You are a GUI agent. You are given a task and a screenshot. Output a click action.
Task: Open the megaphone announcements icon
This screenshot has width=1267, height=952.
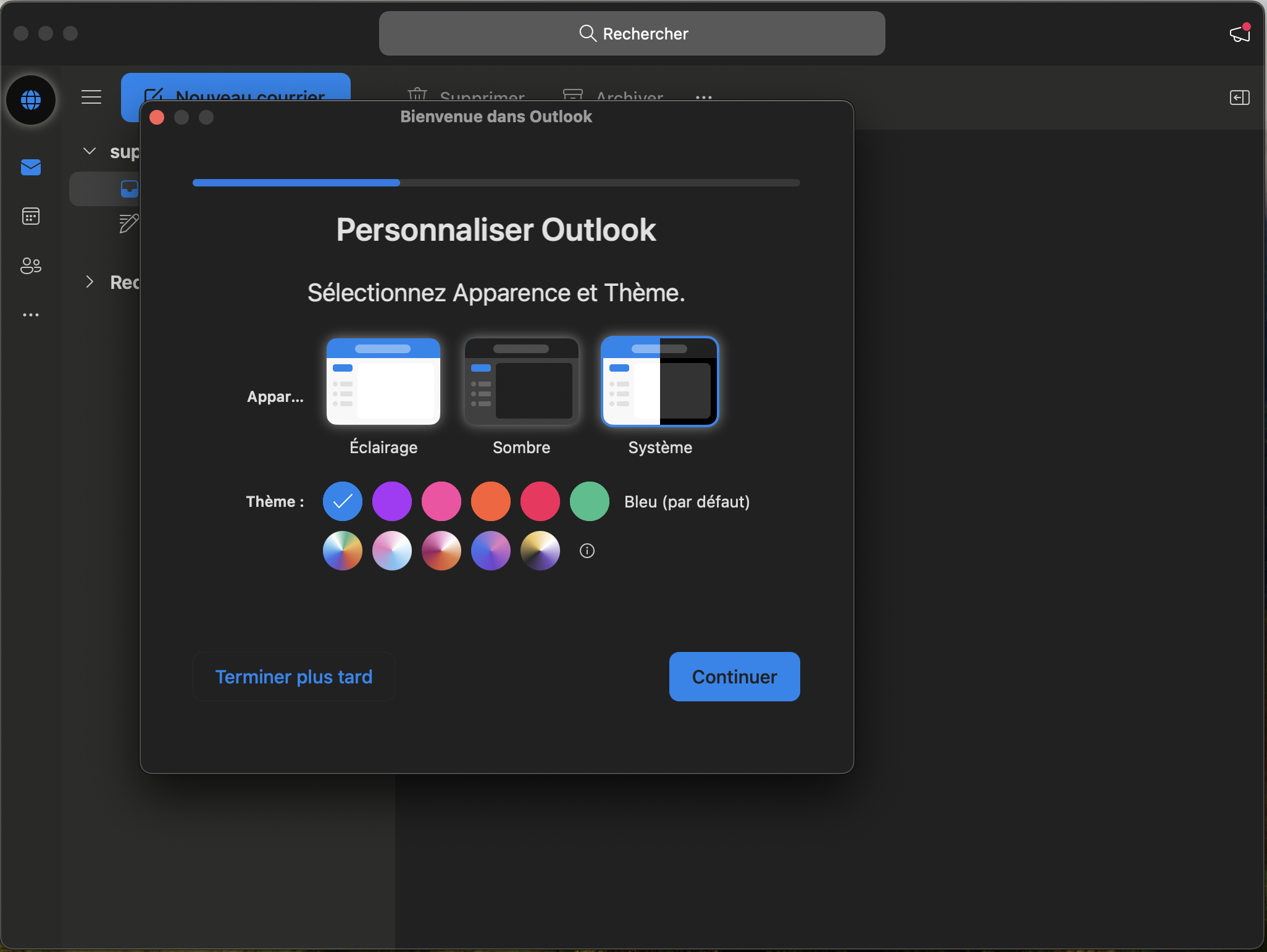[x=1240, y=33]
